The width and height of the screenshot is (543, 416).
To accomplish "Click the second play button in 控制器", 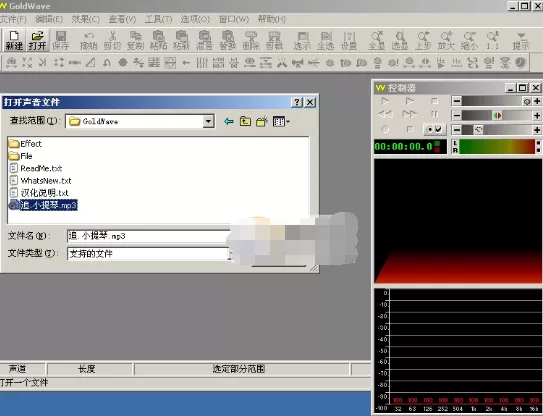I will 409,101.
